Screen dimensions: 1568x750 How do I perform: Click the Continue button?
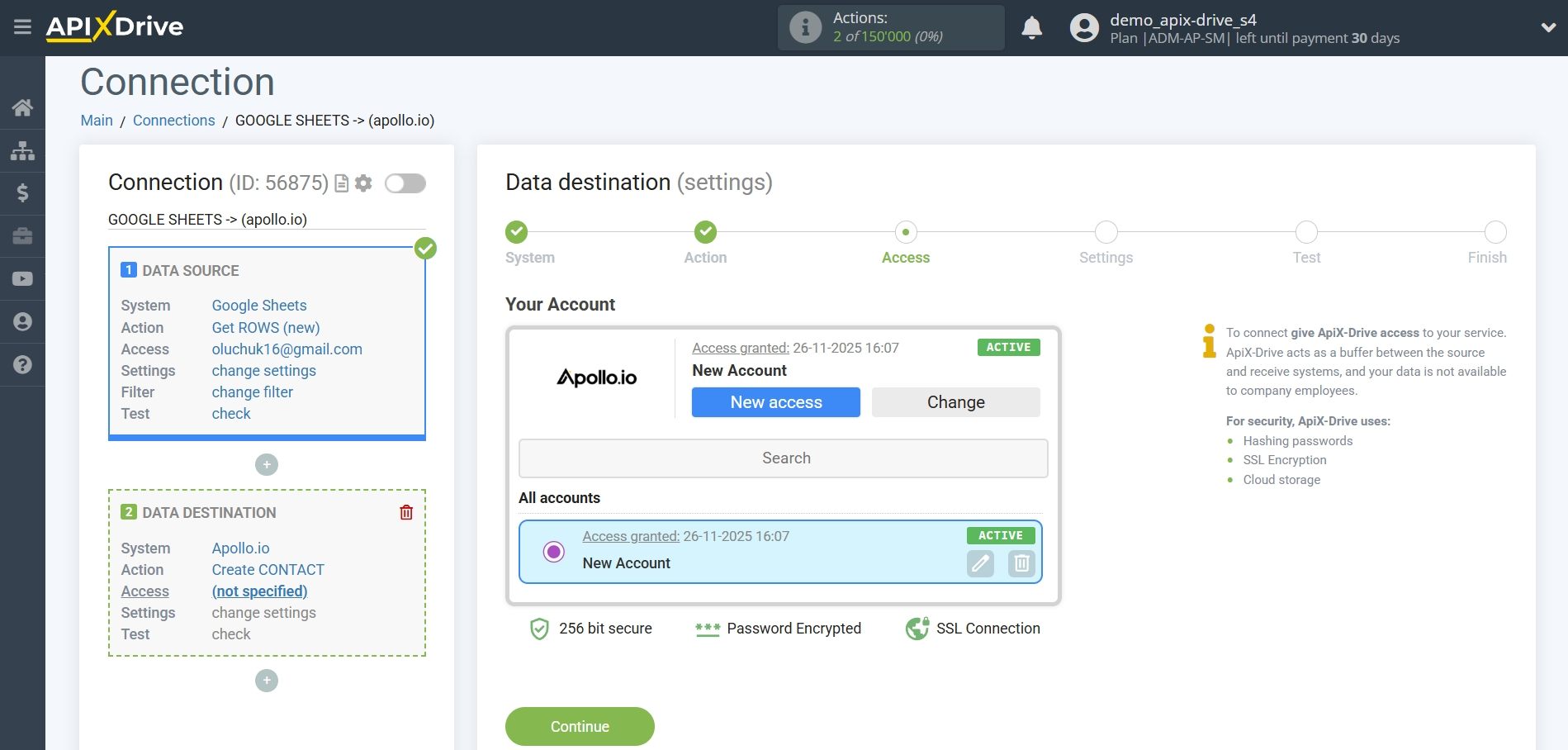pyautogui.click(x=579, y=726)
